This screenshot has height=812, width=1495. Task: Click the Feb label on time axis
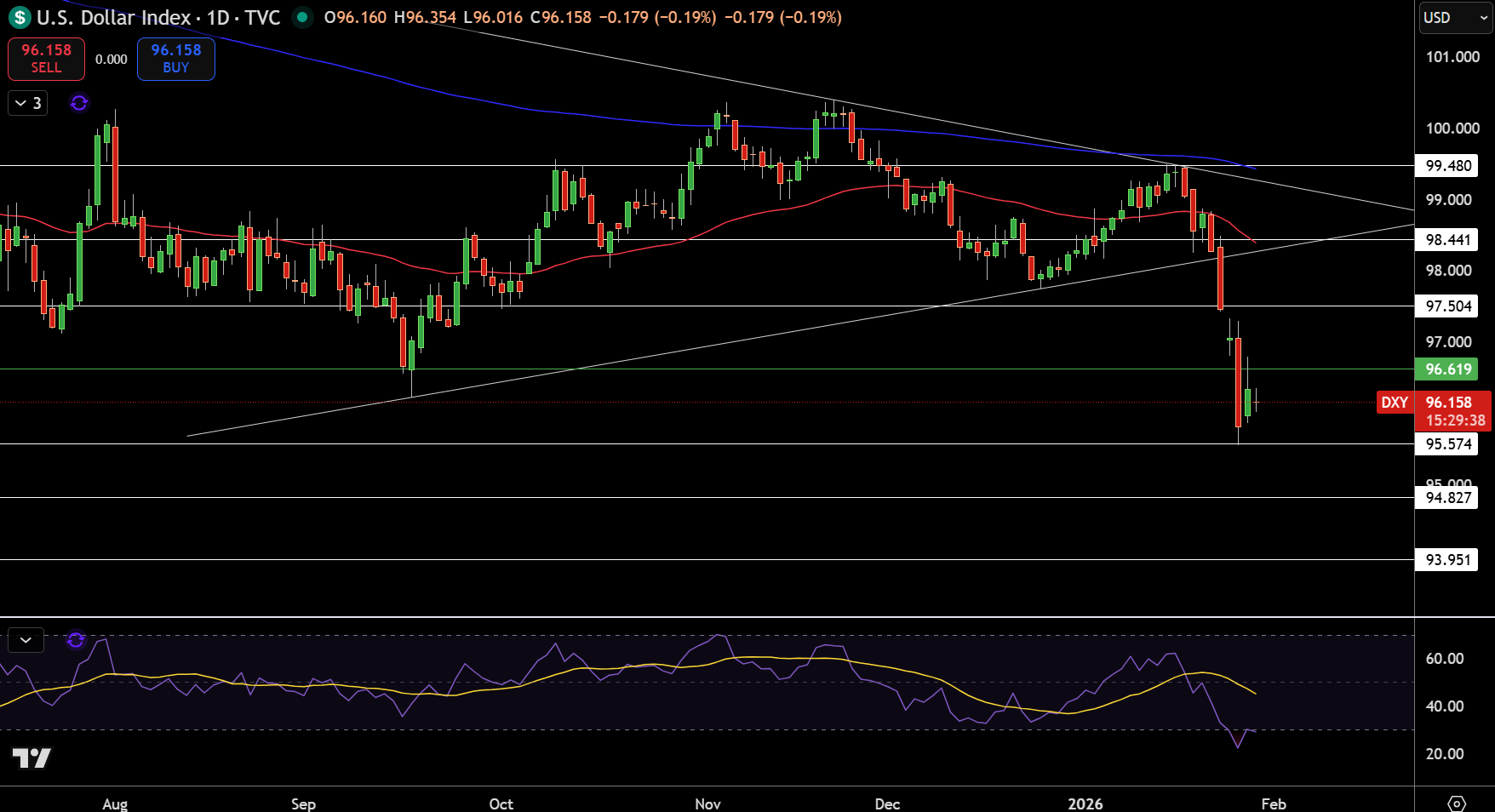pos(1274,803)
